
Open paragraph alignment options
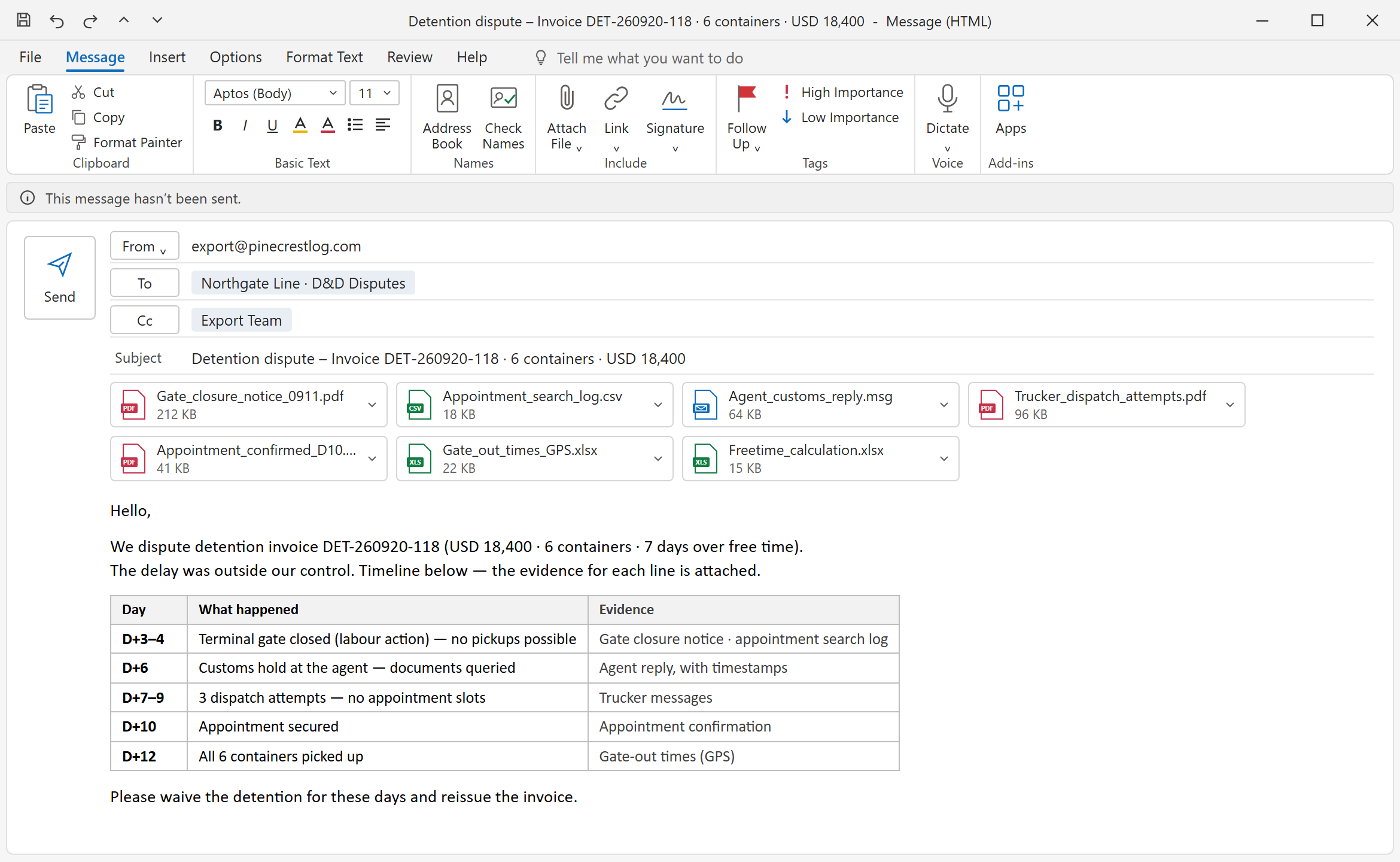383,125
